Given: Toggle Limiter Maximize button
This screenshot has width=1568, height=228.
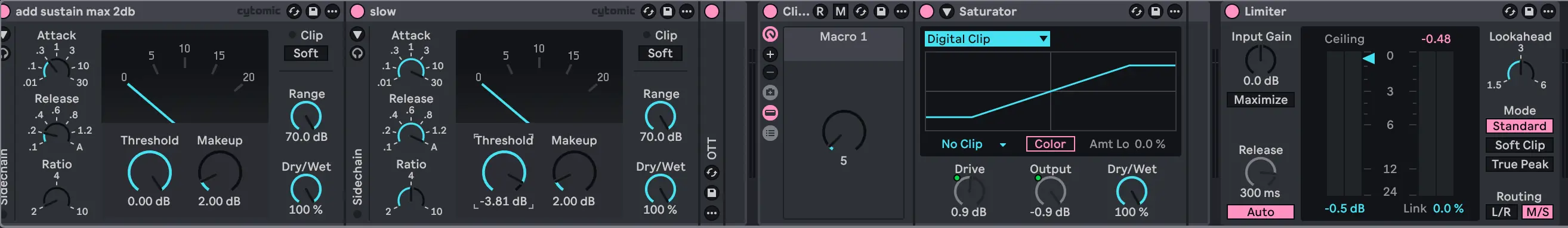Looking at the screenshot, I should (x=1260, y=100).
